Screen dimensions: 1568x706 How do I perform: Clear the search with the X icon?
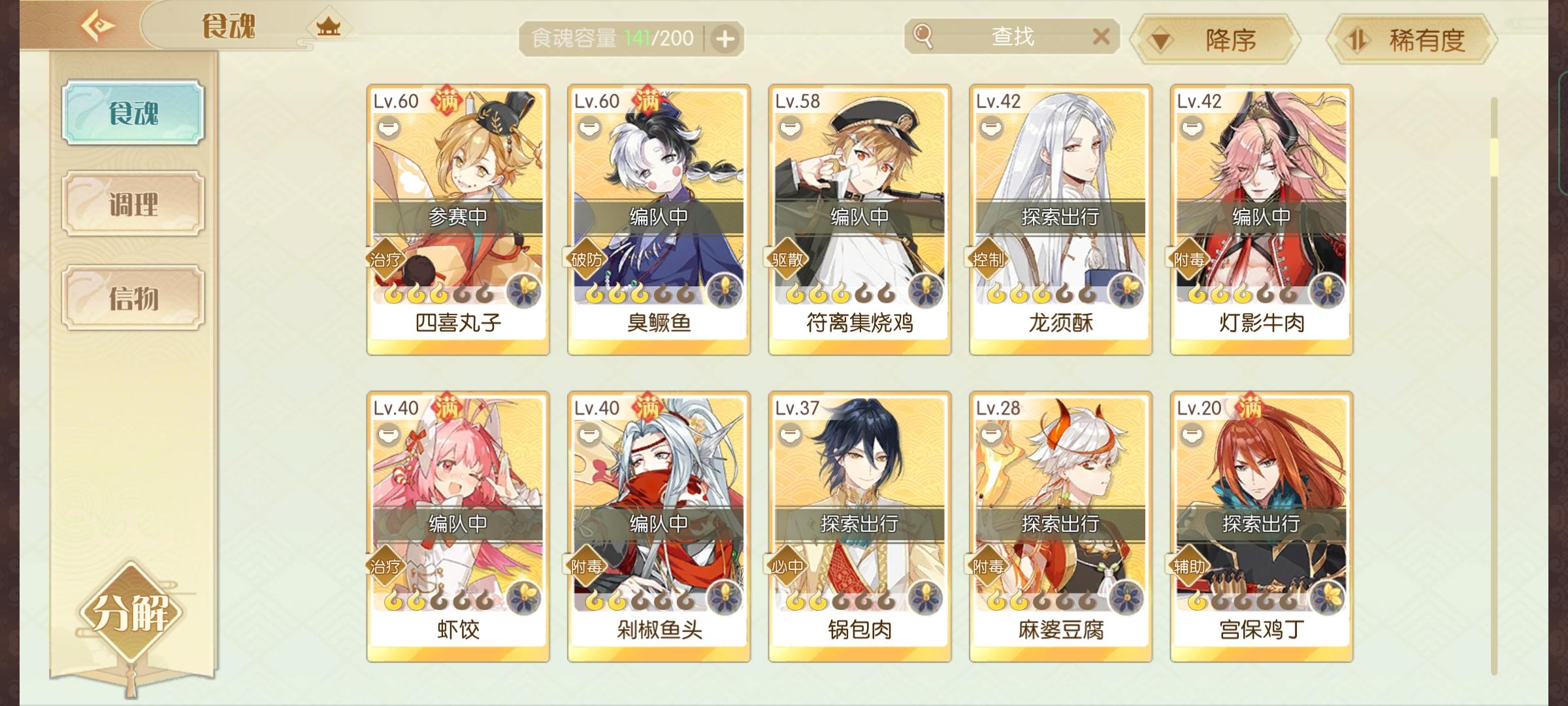1101,36
